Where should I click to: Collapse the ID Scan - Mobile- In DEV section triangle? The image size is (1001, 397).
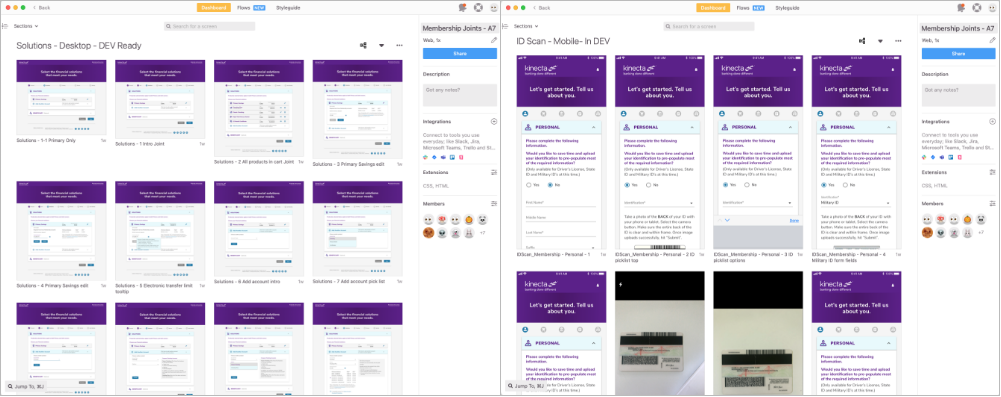click(x=880, y=41)
